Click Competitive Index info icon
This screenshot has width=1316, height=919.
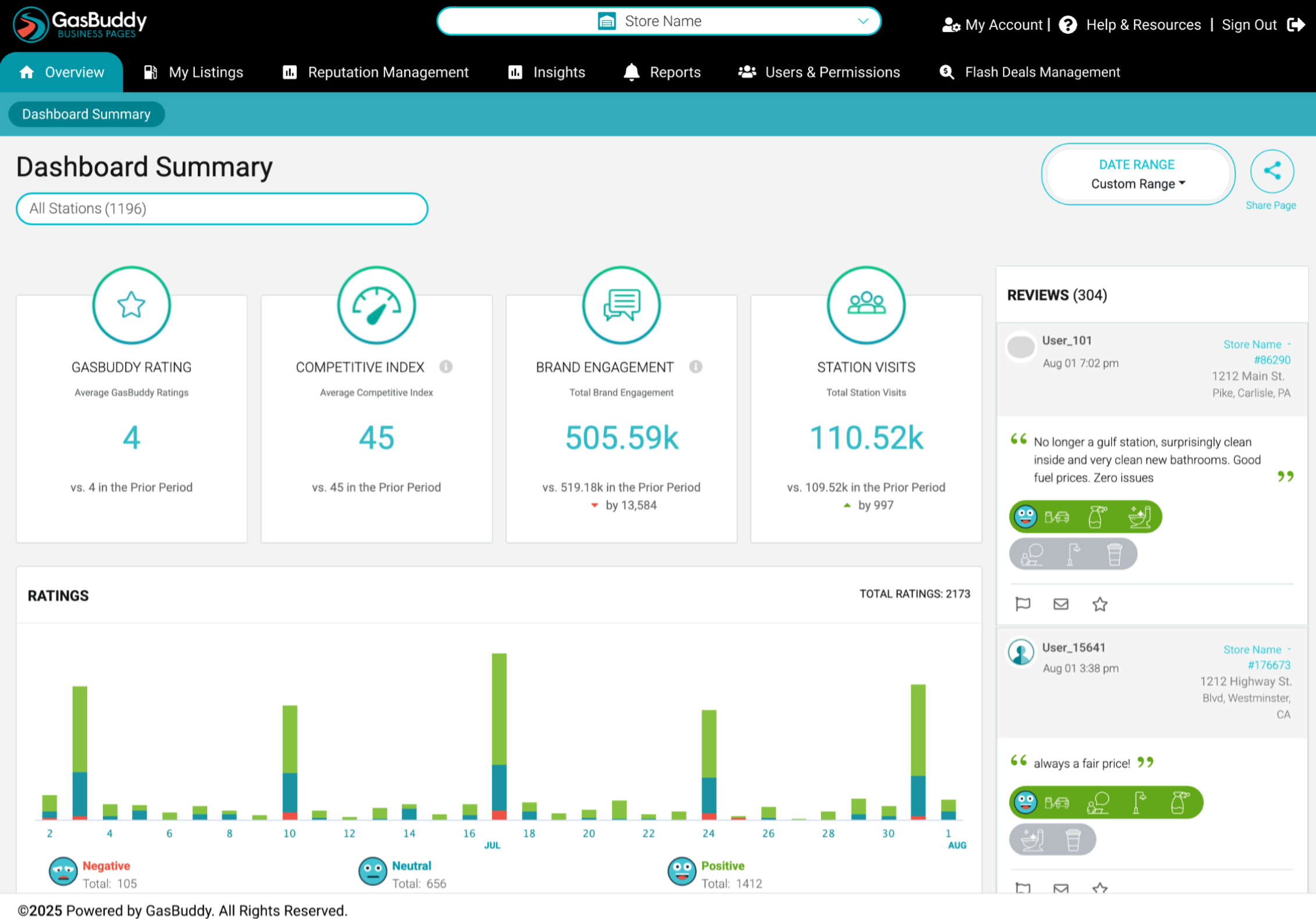(446, 367)
